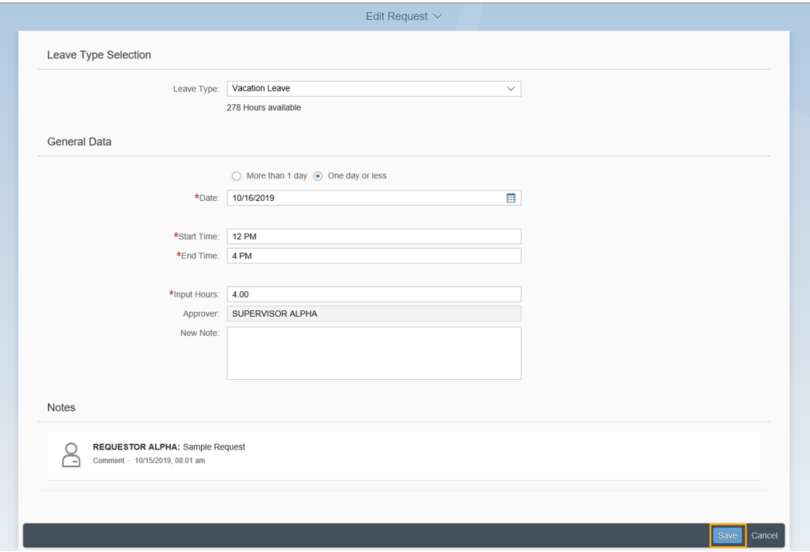The image size is (810, 552).
Task: Click the chevron next to Edit Request
Action: (x=438, y=16)
